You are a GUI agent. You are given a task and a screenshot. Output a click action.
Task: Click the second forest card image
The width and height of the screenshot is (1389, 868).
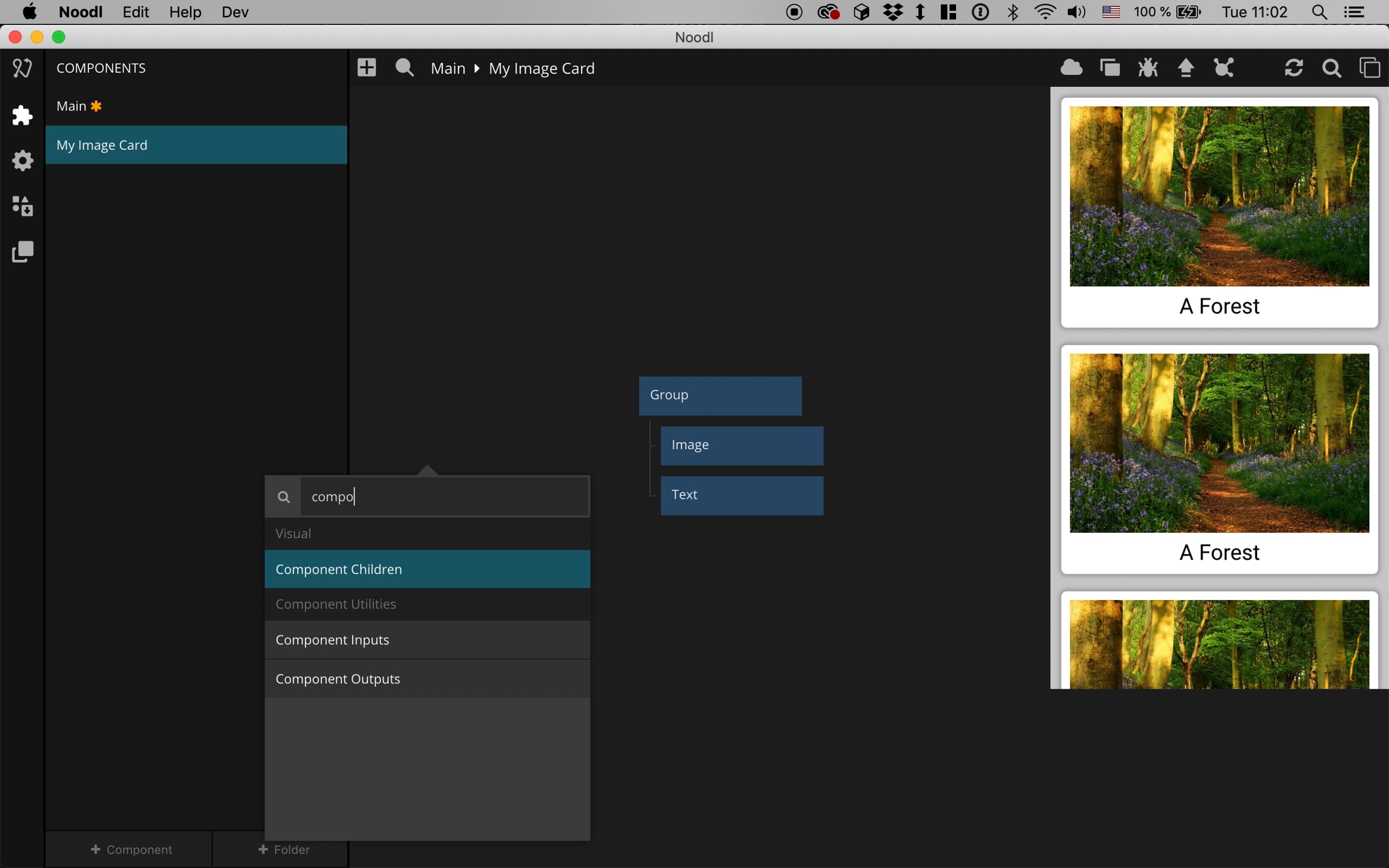(1219, 443)
